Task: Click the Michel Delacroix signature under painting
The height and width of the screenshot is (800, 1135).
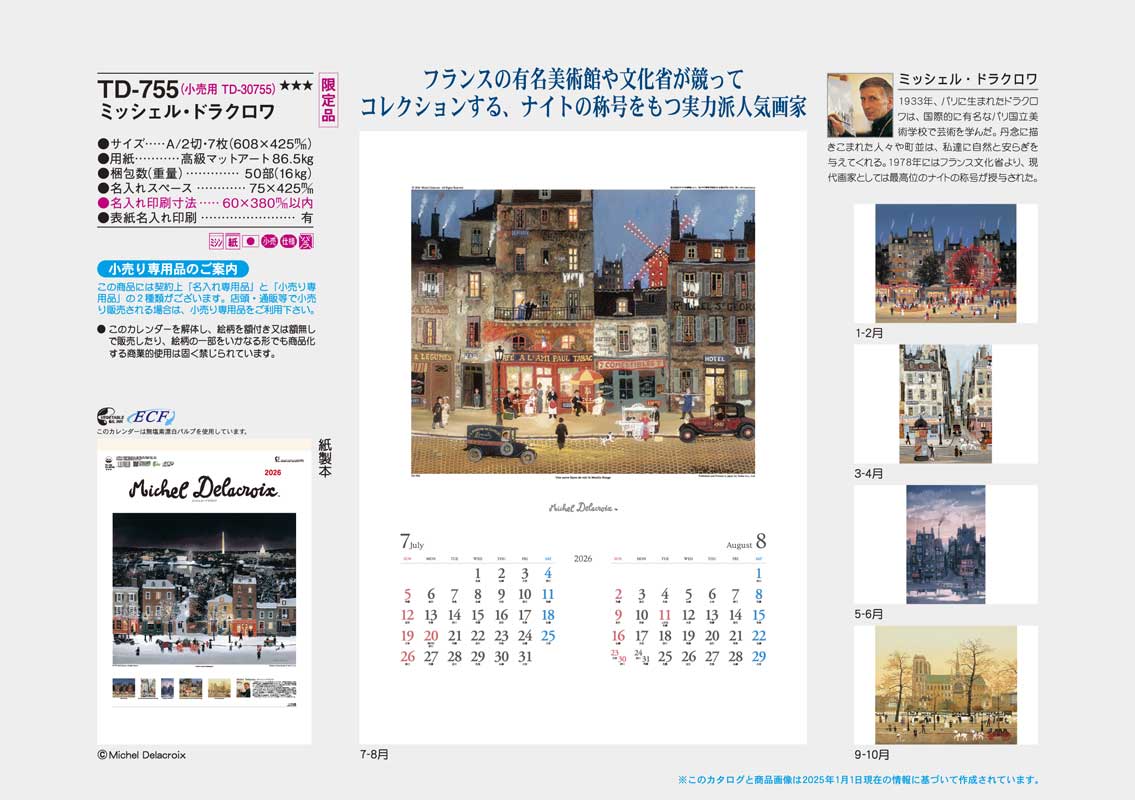Action: point(583,508)
